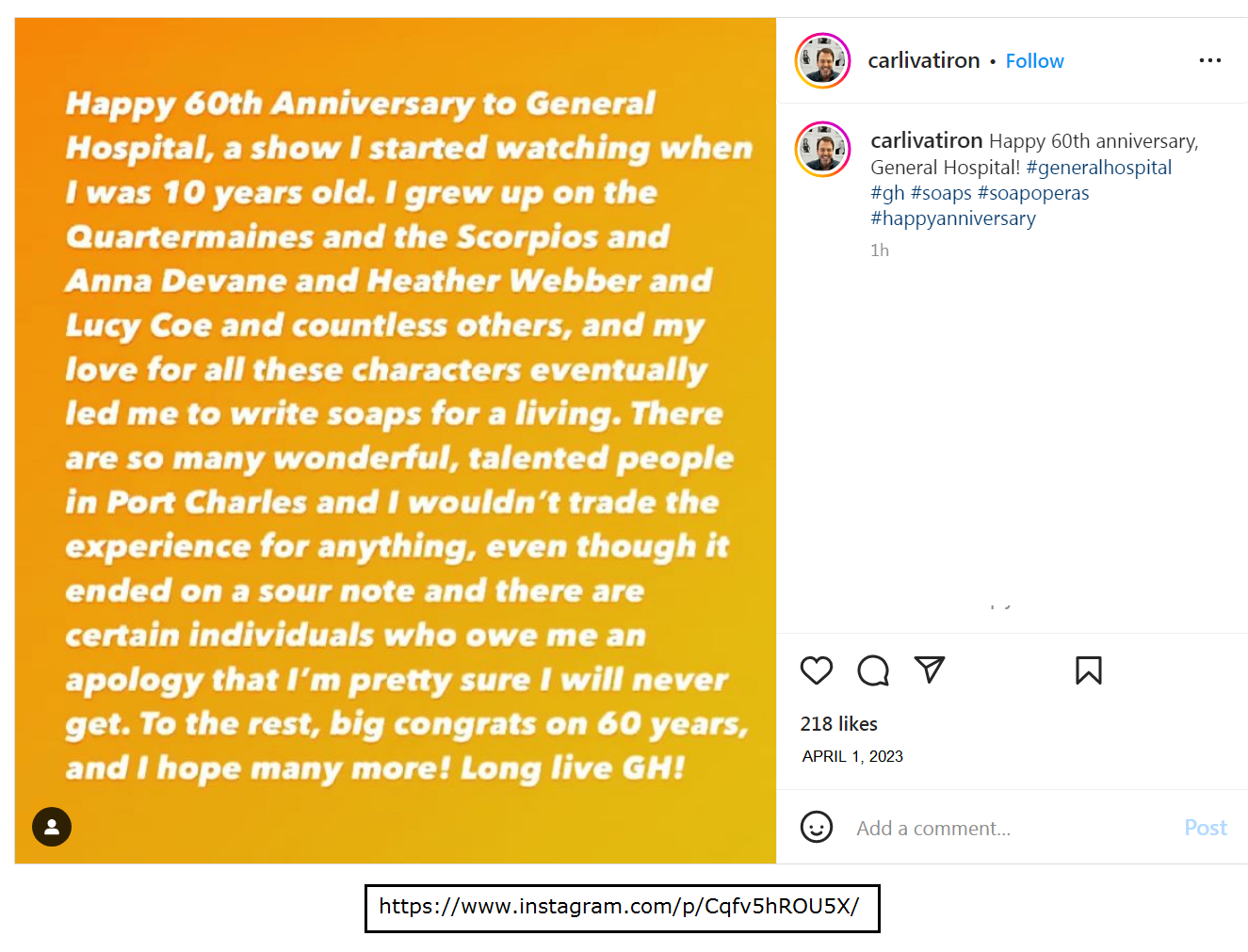The width and height of the screenshot is (1248, 952).
Task: Open more options three-dot menu
Action: pos(1209,60)
